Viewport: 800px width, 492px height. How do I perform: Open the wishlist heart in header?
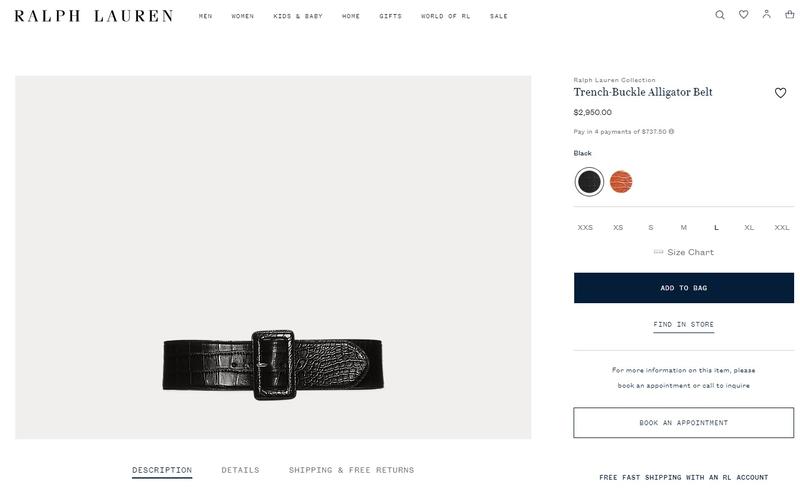pos(743,15)
